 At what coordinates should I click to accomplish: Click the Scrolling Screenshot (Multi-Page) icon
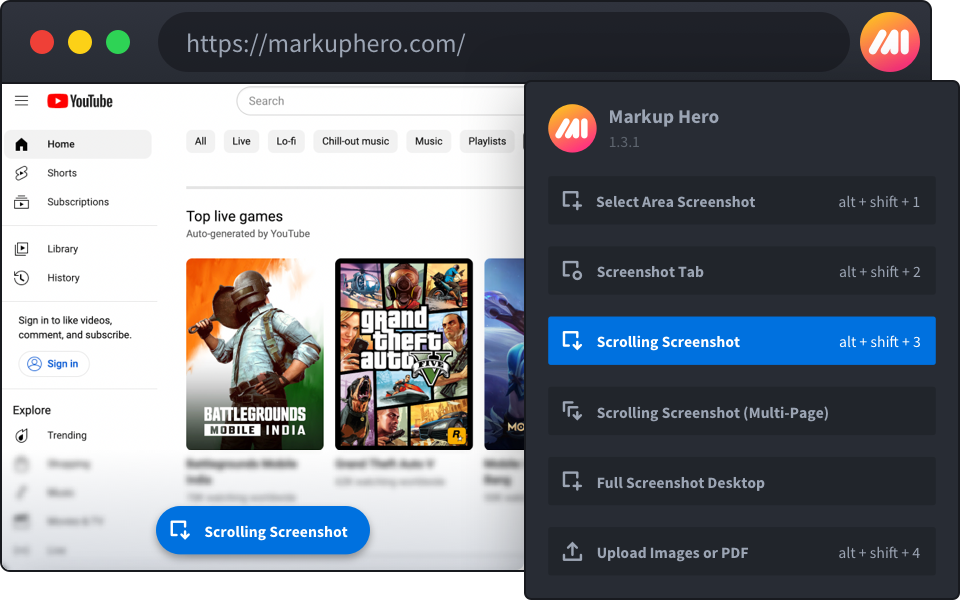click(572, 411)
